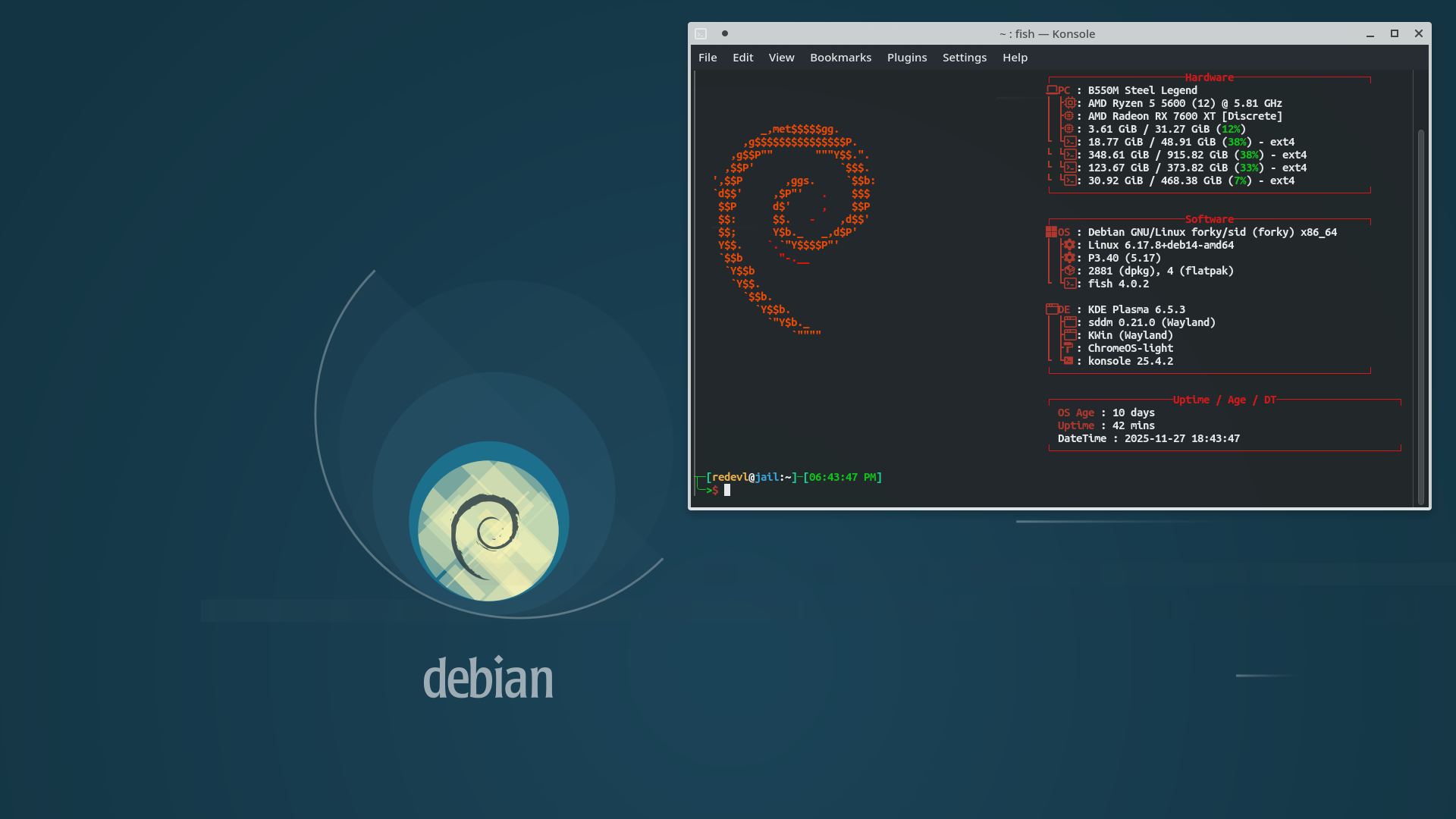The image size is (1456, 819).
Task: Open the View menu
Action: [781, 58]
